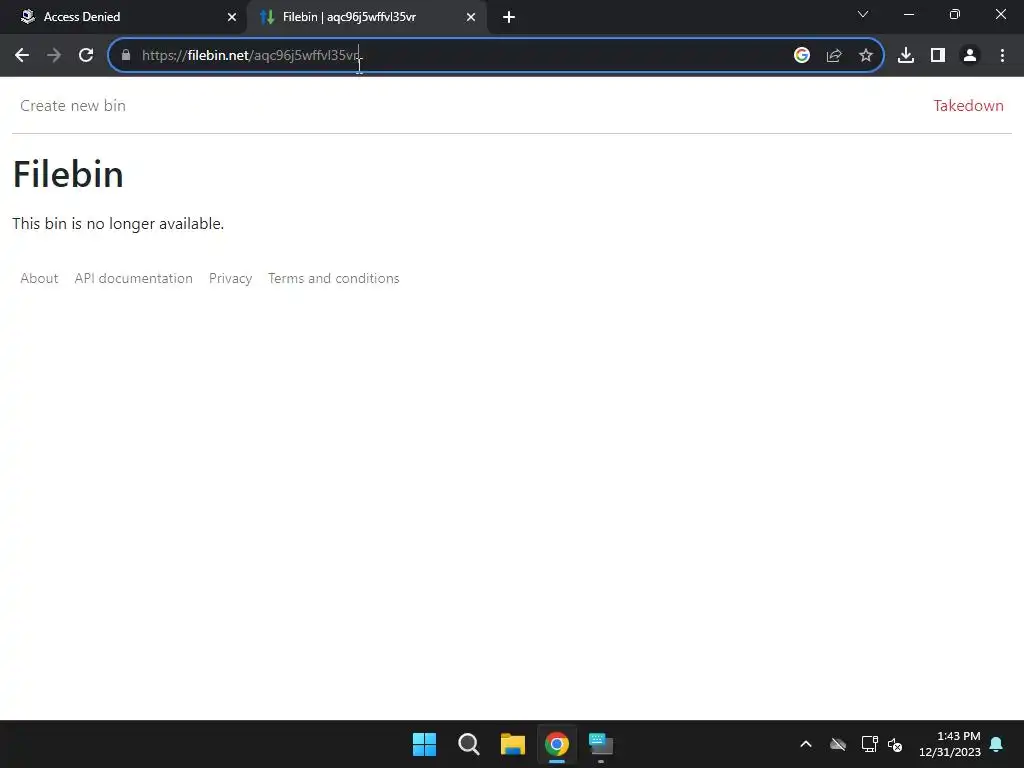This screenshot has height=768, width=1024.
Task: Open the About link
Action: (39, 278)
